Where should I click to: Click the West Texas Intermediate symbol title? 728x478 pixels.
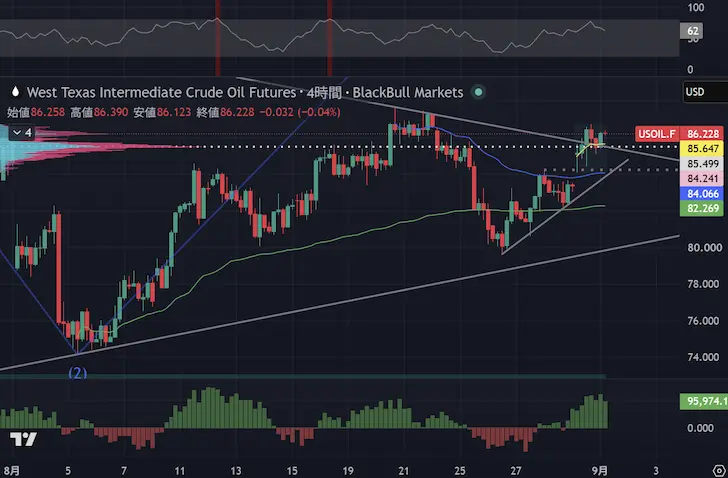161,92
